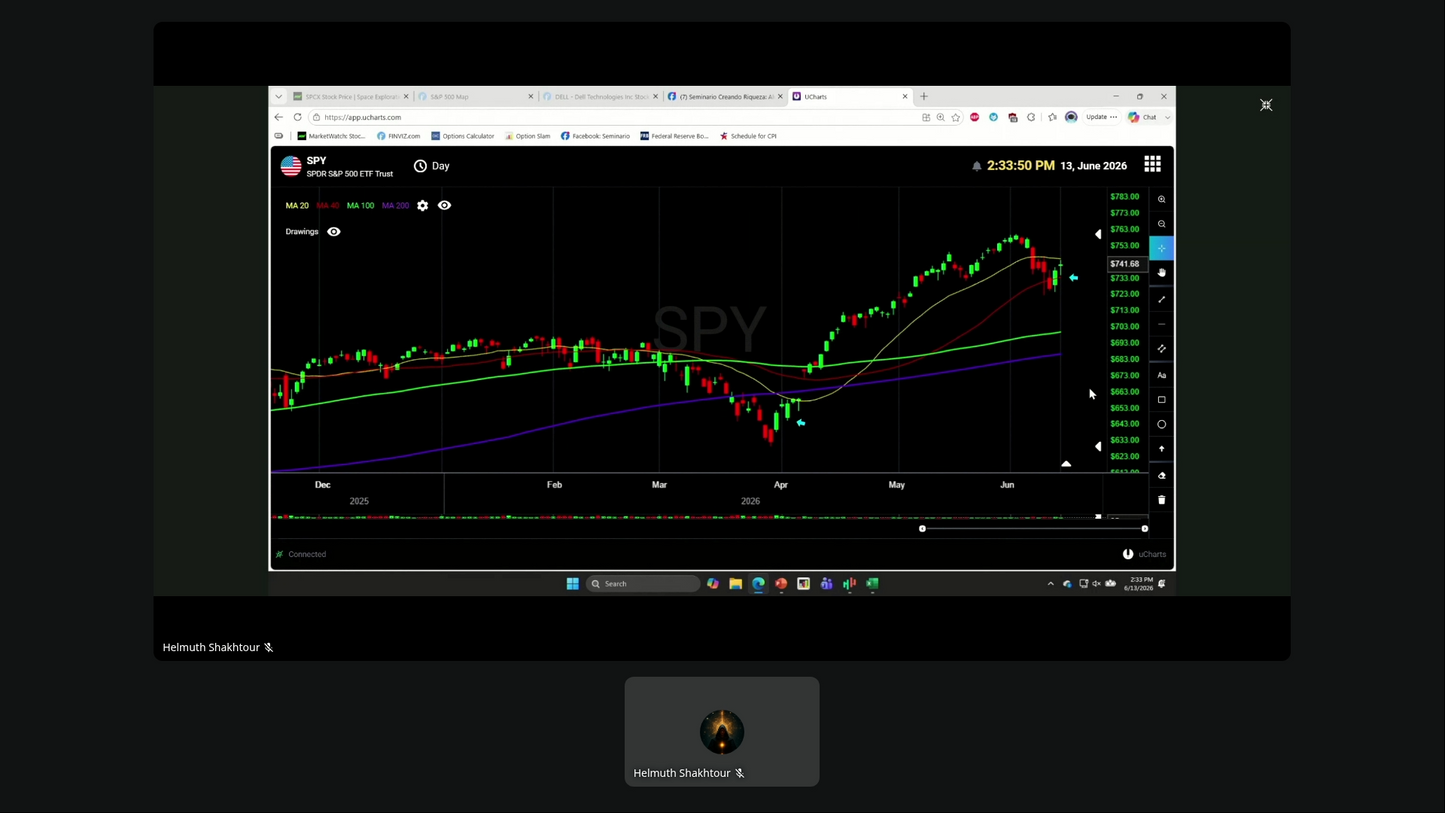The height and width of the screenshot is (813, 1445).
Task: Toggle the MA 20 indicator
Action: coord(297,205)
